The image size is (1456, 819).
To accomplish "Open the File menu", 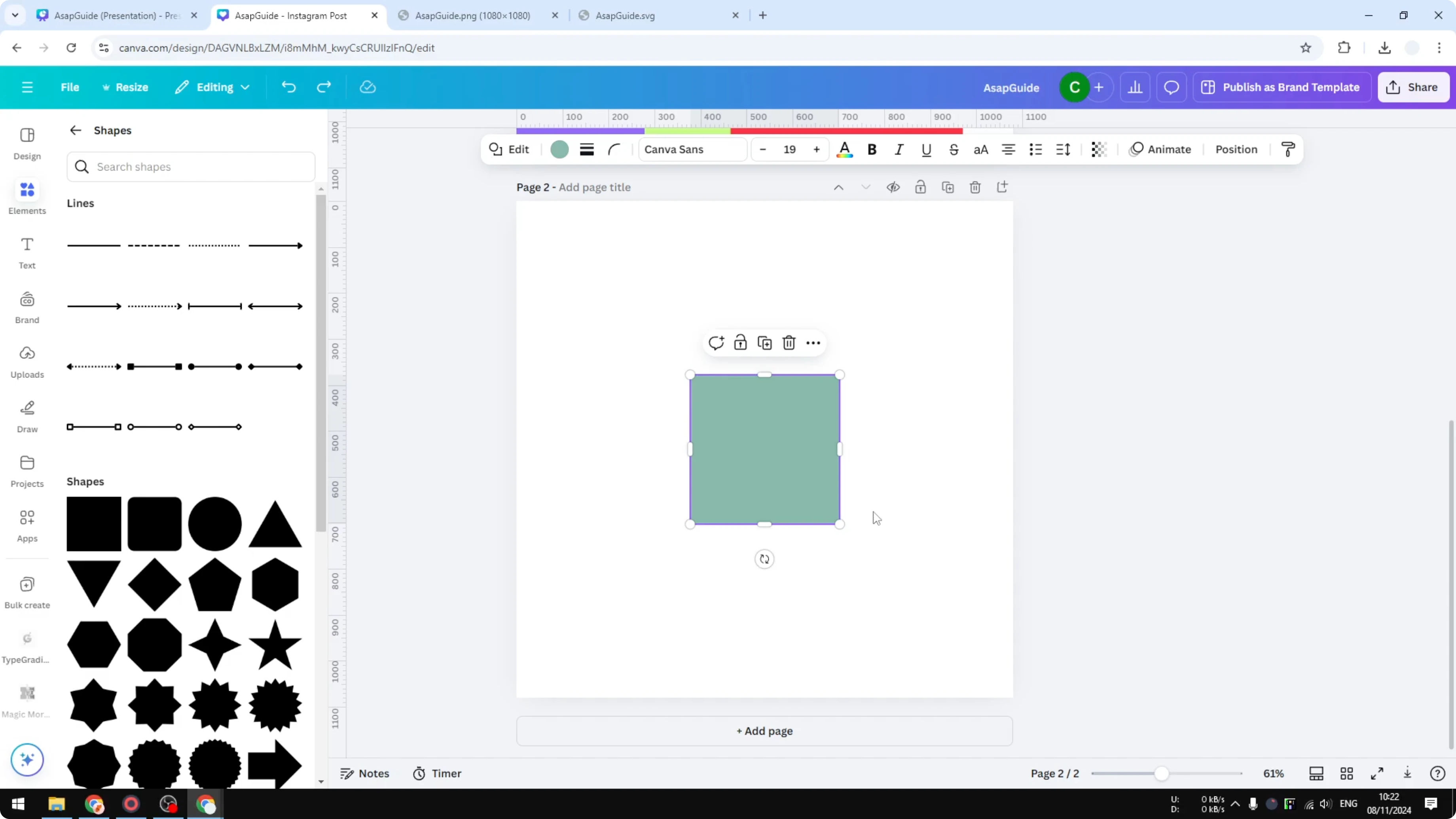I will tap(70, 87).
